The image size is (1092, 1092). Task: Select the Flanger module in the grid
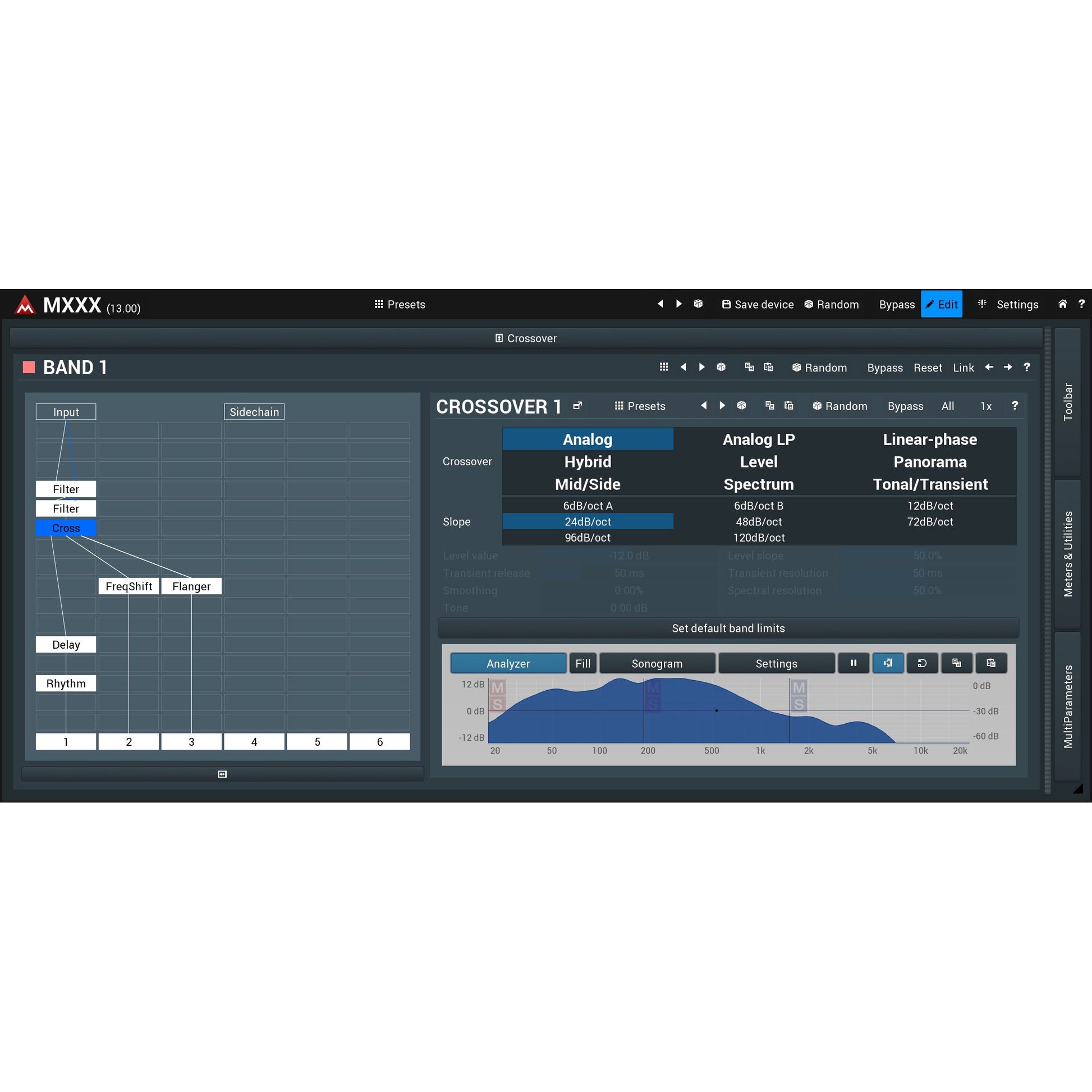coord(191,586)
